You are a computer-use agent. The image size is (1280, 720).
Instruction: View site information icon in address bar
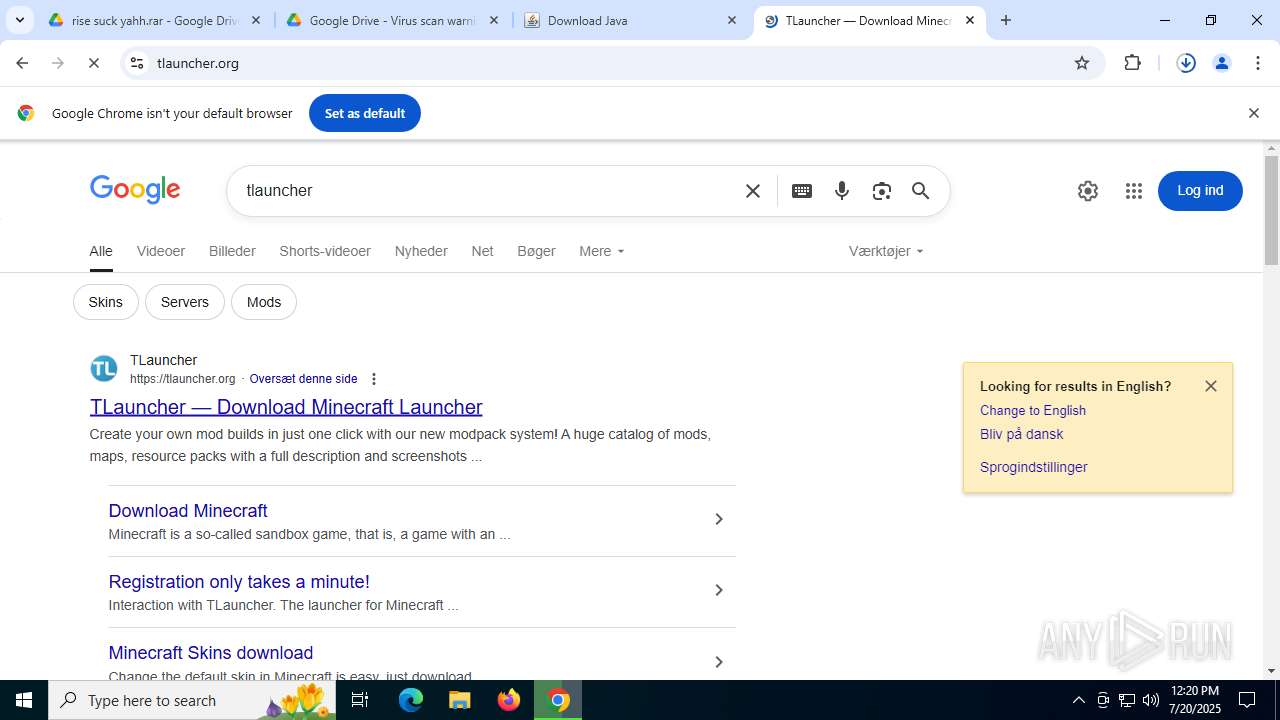137,63
